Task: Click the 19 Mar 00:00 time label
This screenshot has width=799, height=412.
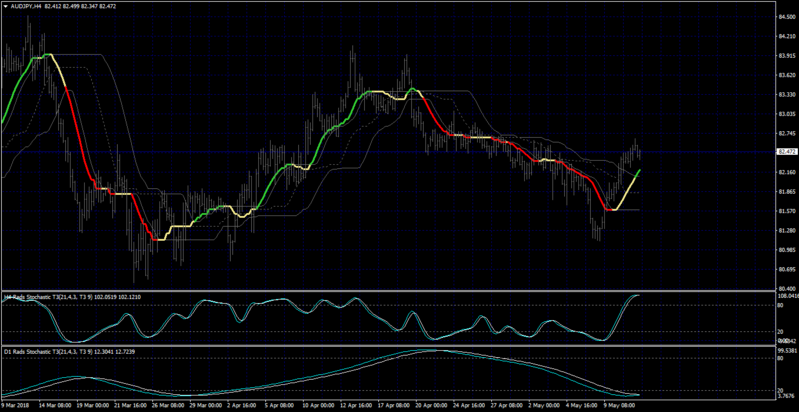Action: pyautogui.click(x=94, y=407)
